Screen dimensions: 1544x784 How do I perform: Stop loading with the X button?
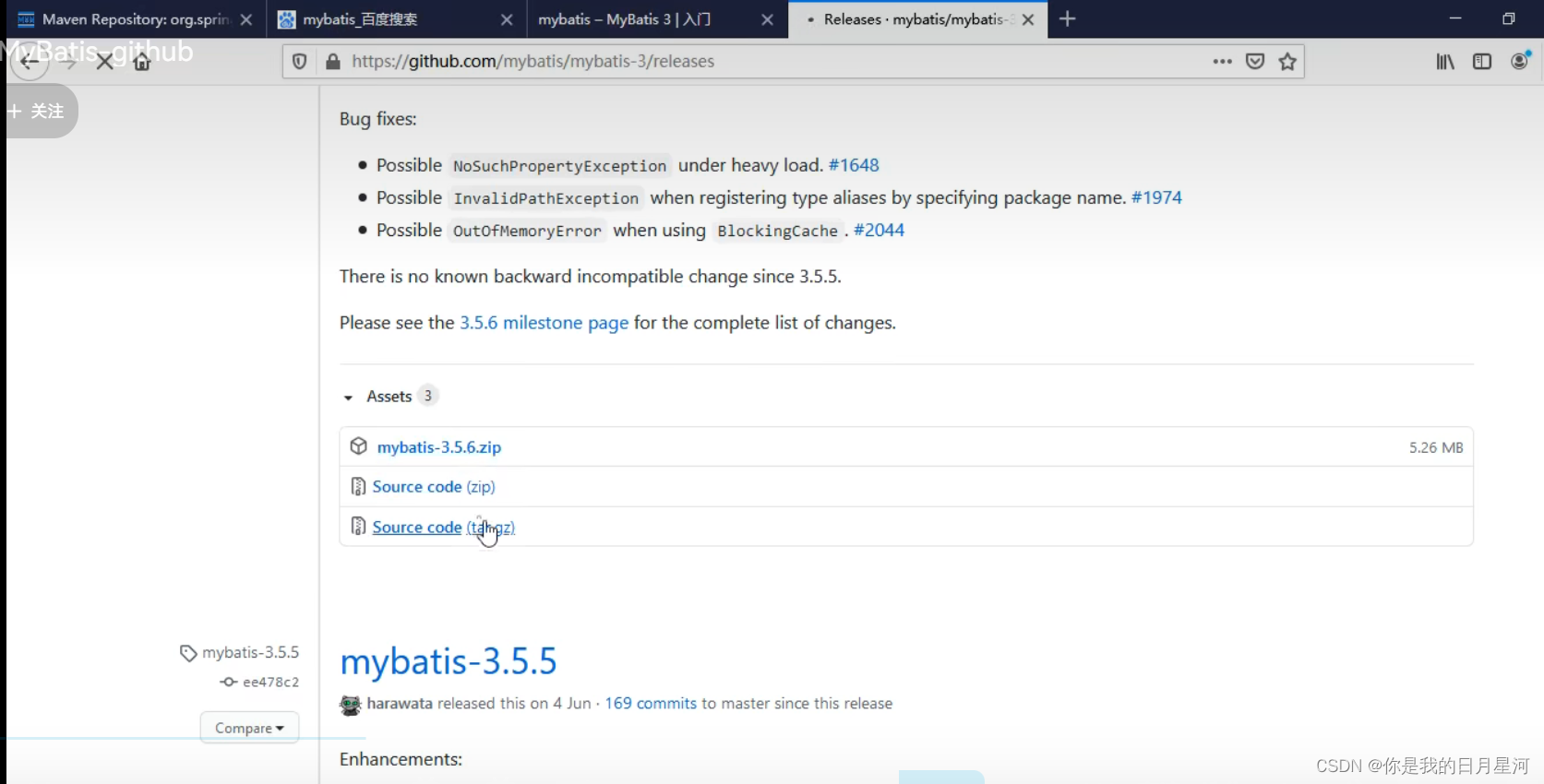click(104, 62)
